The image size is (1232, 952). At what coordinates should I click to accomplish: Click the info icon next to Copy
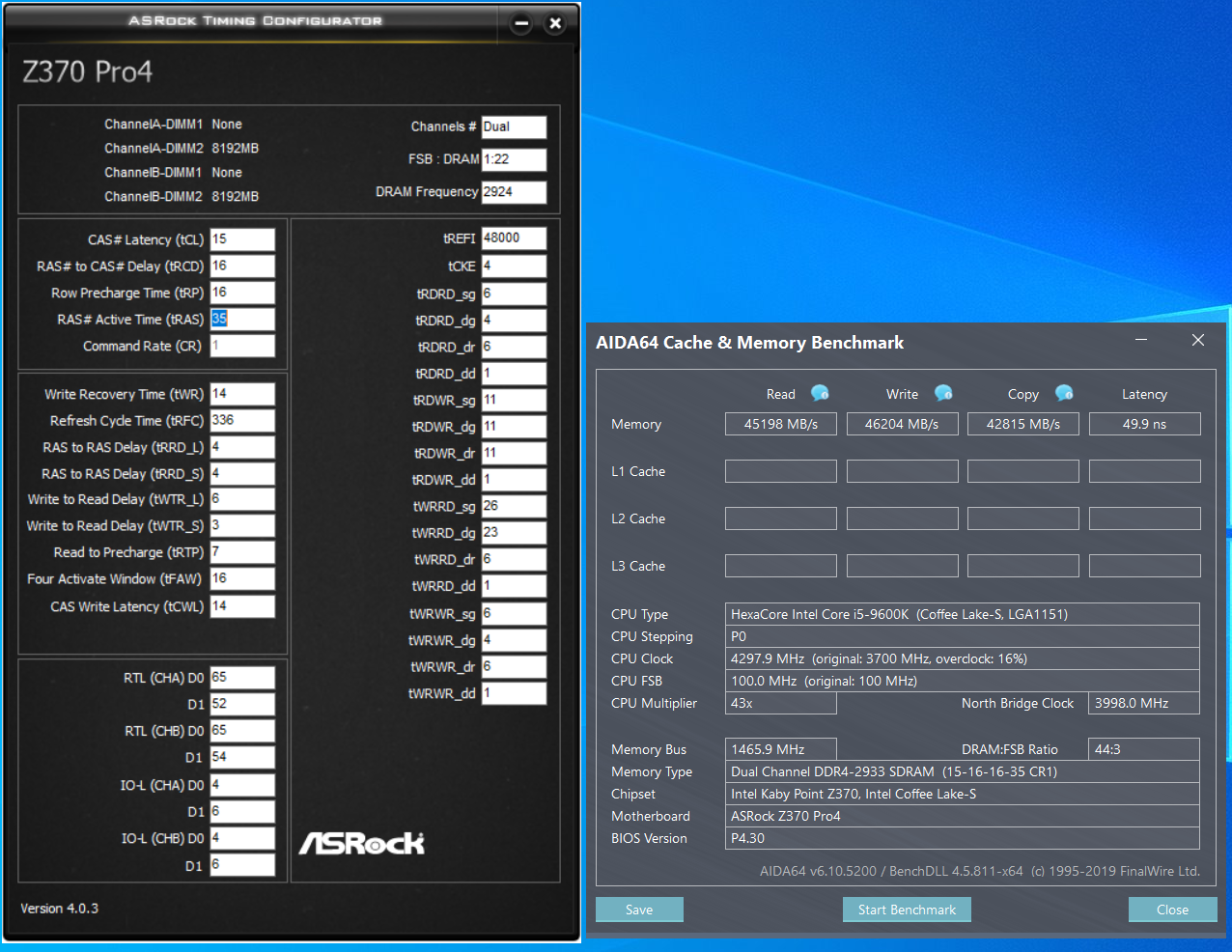point(1064,393)
